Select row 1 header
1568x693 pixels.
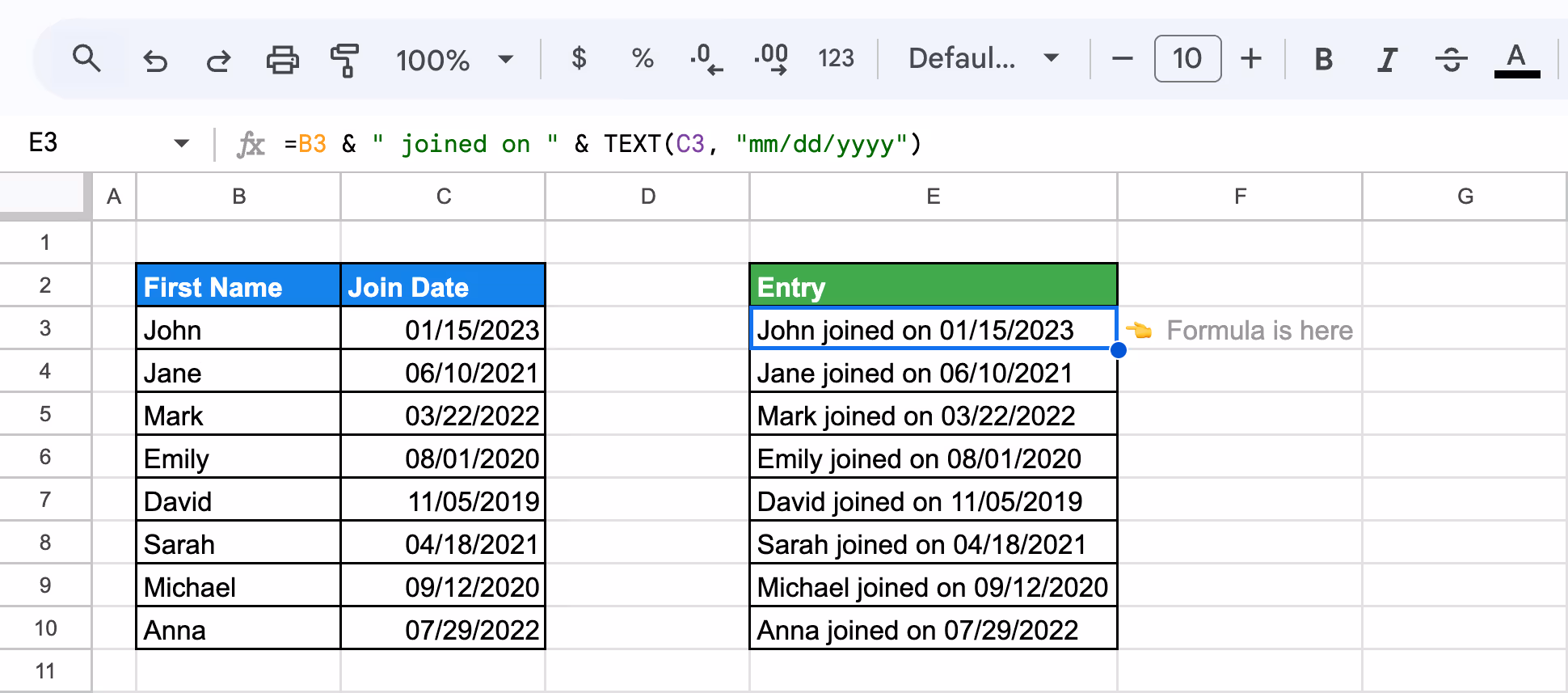pos(45,242)
